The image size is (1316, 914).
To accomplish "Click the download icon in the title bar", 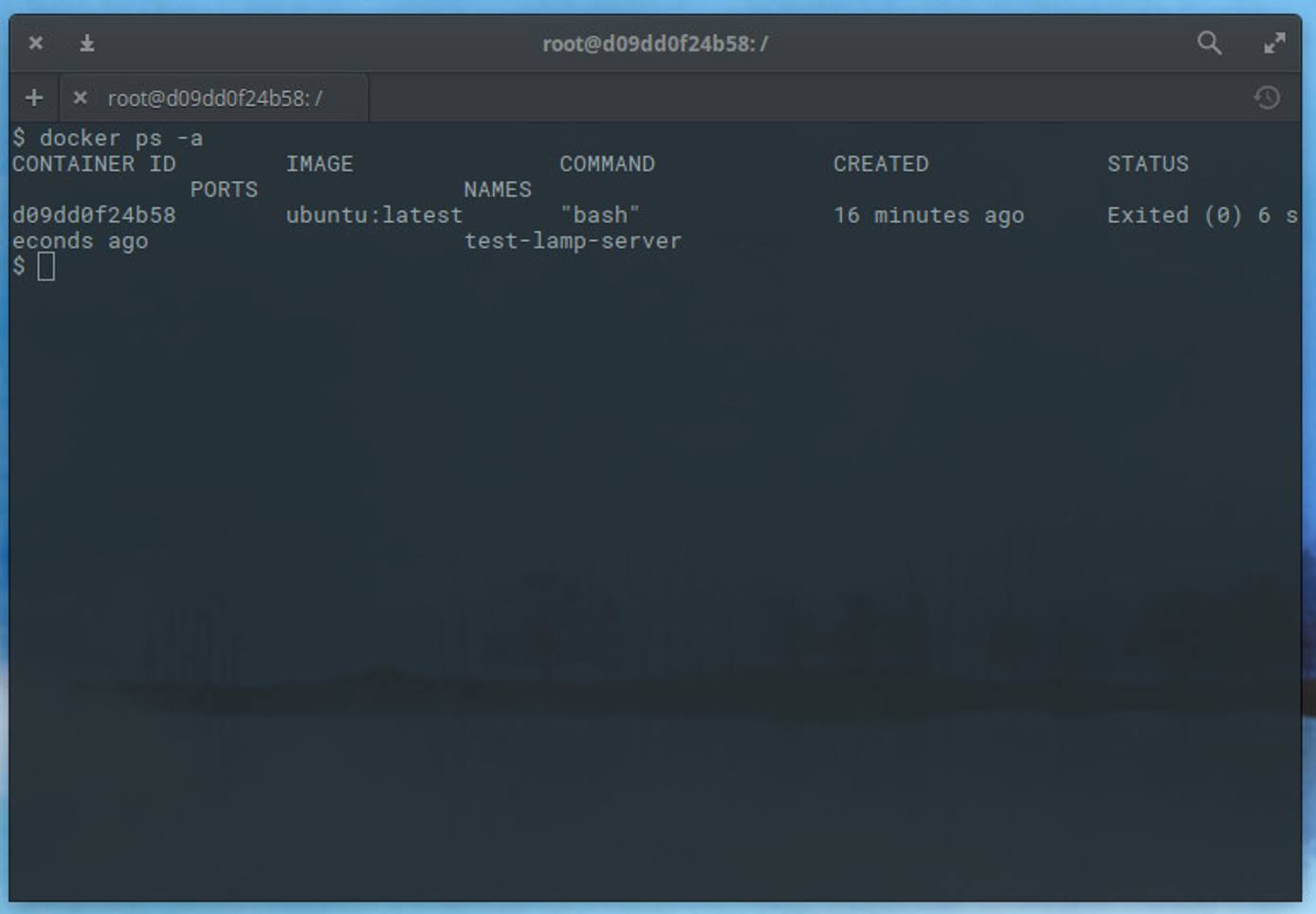I will (x=87, y=44).
